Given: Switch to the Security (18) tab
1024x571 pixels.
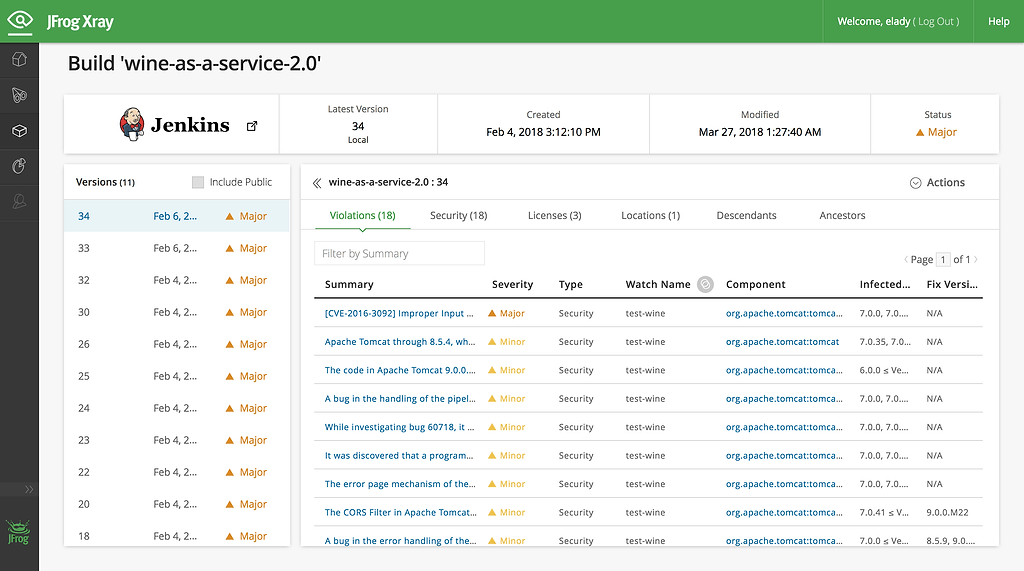Looking at the screenshot, I should tap(458, 216).
